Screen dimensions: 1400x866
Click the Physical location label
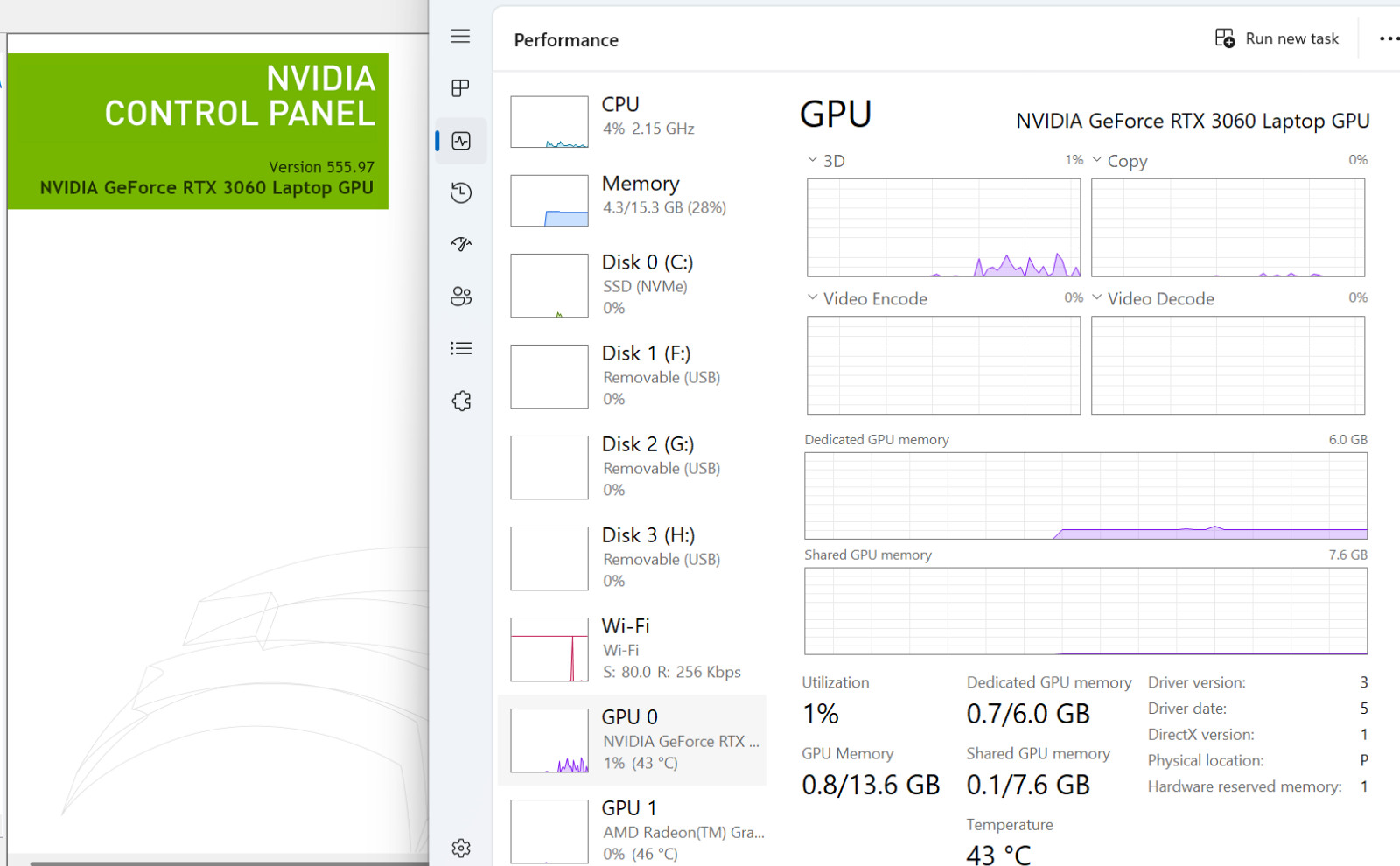tap(1206, 761)
